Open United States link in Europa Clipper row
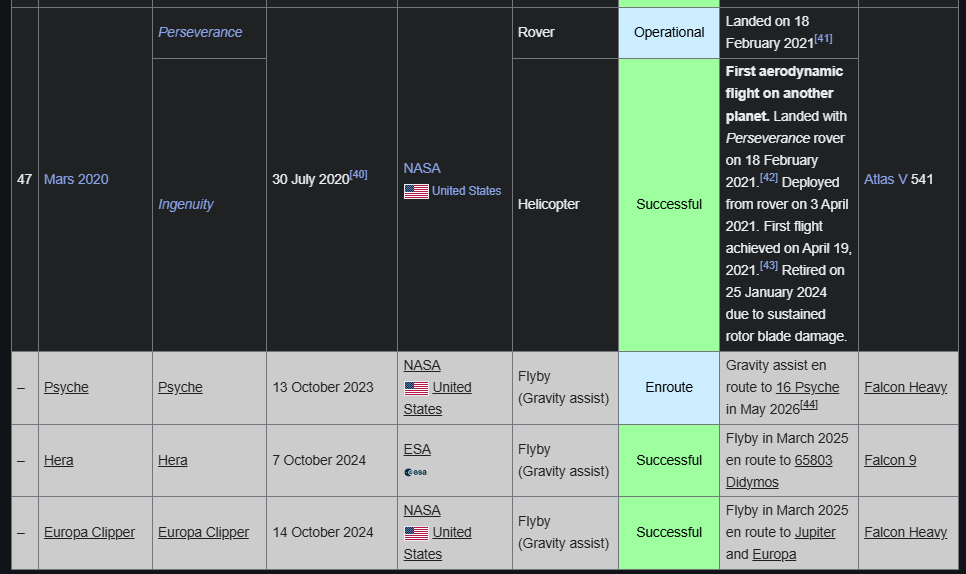 (x=437, y=543)
